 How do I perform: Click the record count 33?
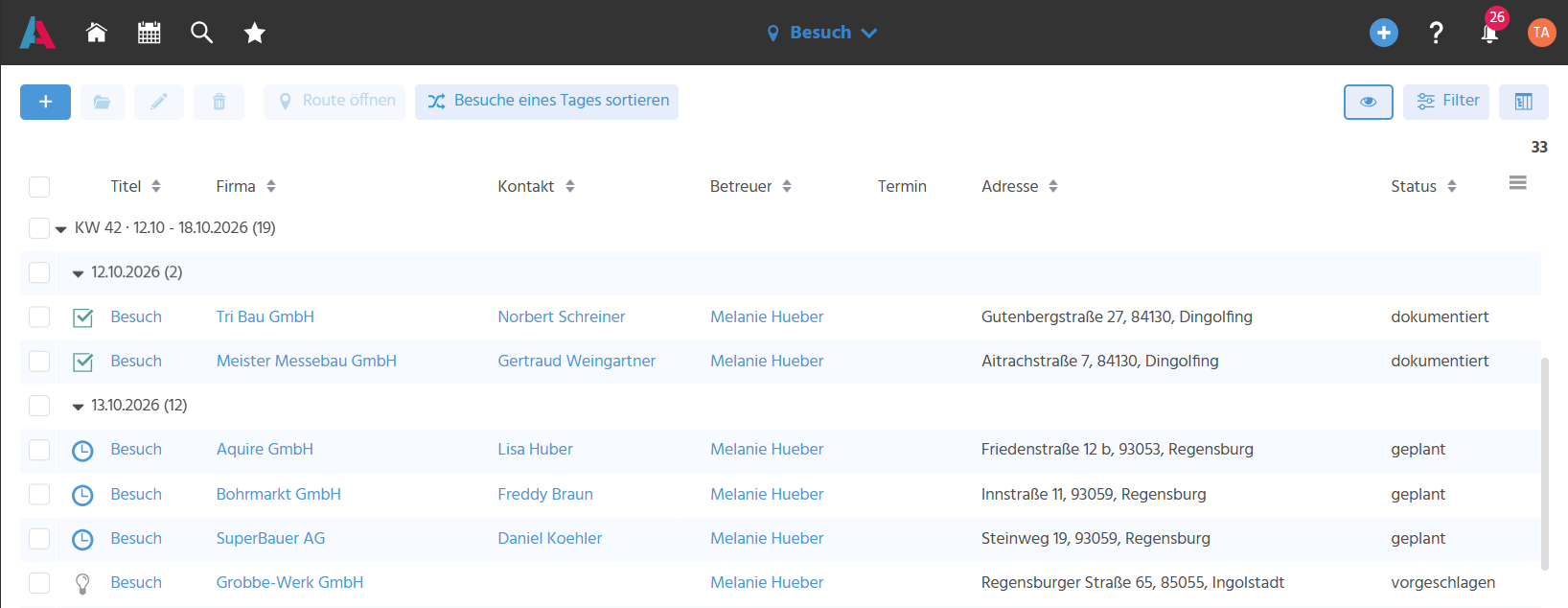point(1539,147)
